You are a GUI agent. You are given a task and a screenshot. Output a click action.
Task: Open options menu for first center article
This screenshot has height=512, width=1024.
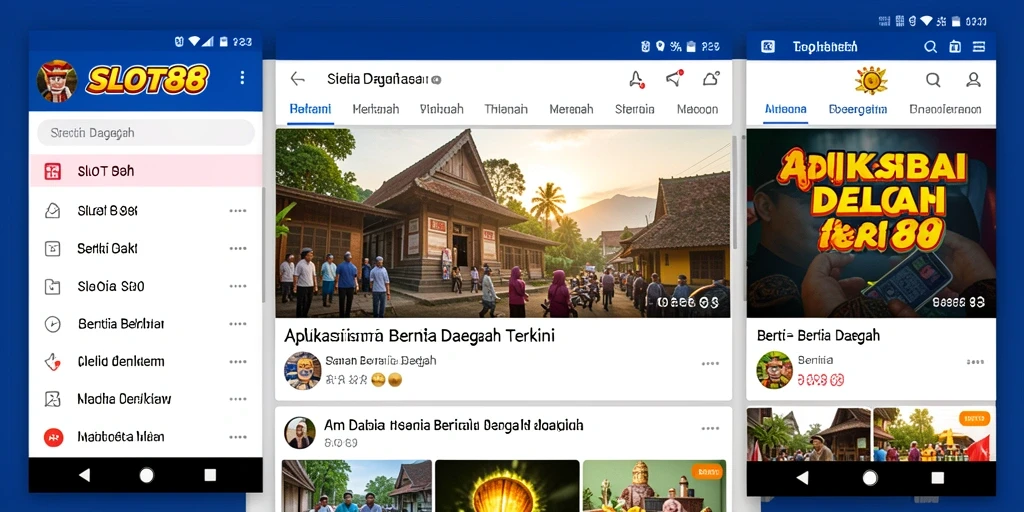(x=710, y=364)
